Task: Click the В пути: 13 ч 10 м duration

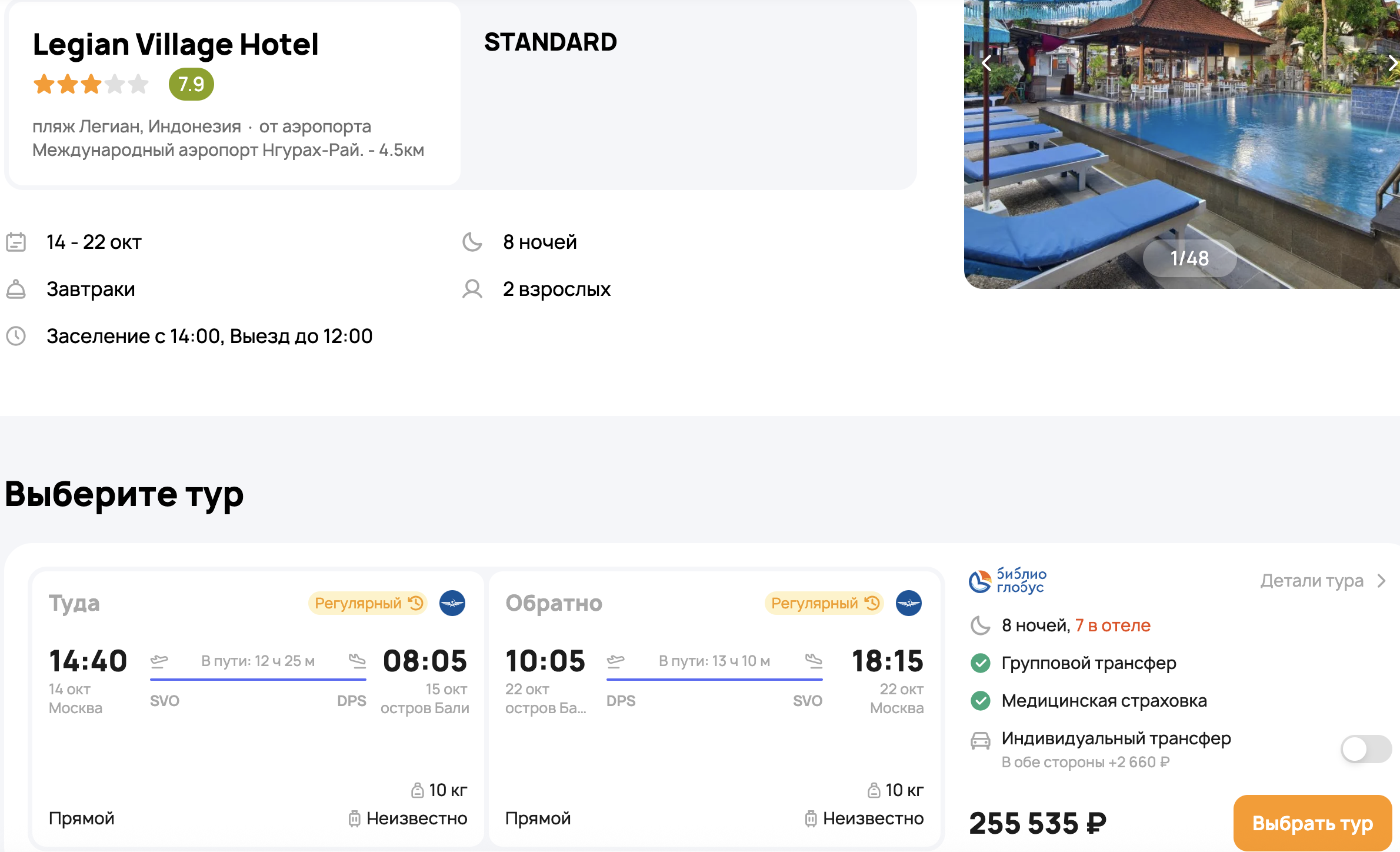Action: click(714, 661)
